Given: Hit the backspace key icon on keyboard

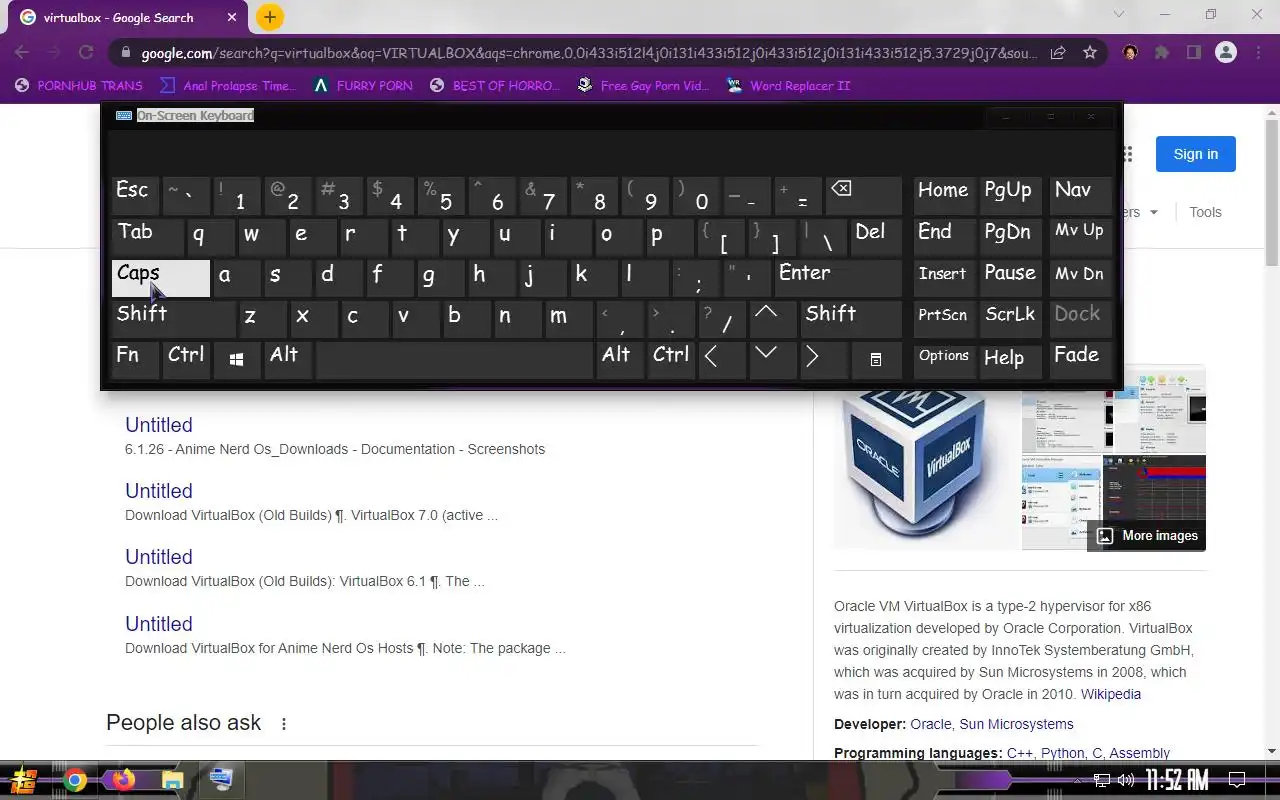Looking at the screenshot, I should pyautogui.click(x=864, y=195).
